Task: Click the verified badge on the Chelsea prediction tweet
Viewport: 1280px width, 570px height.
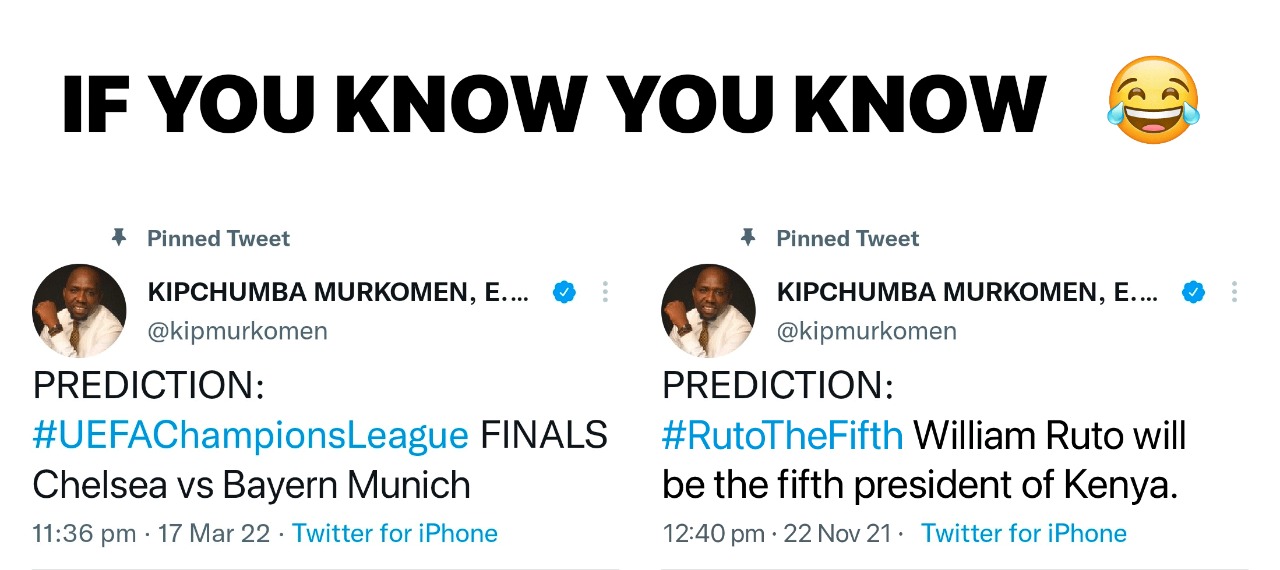Action: coord(564,292)
